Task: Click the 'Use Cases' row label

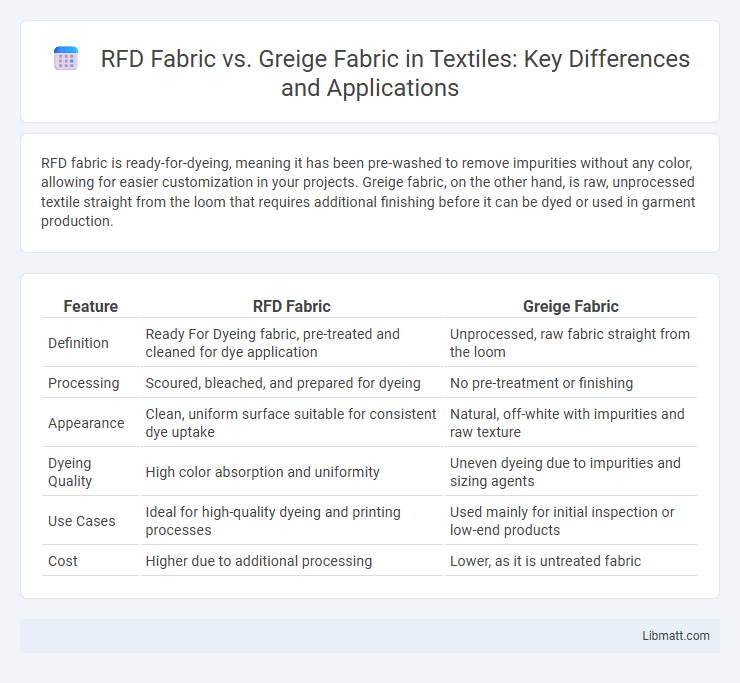Action: click(x=82, y=521)
